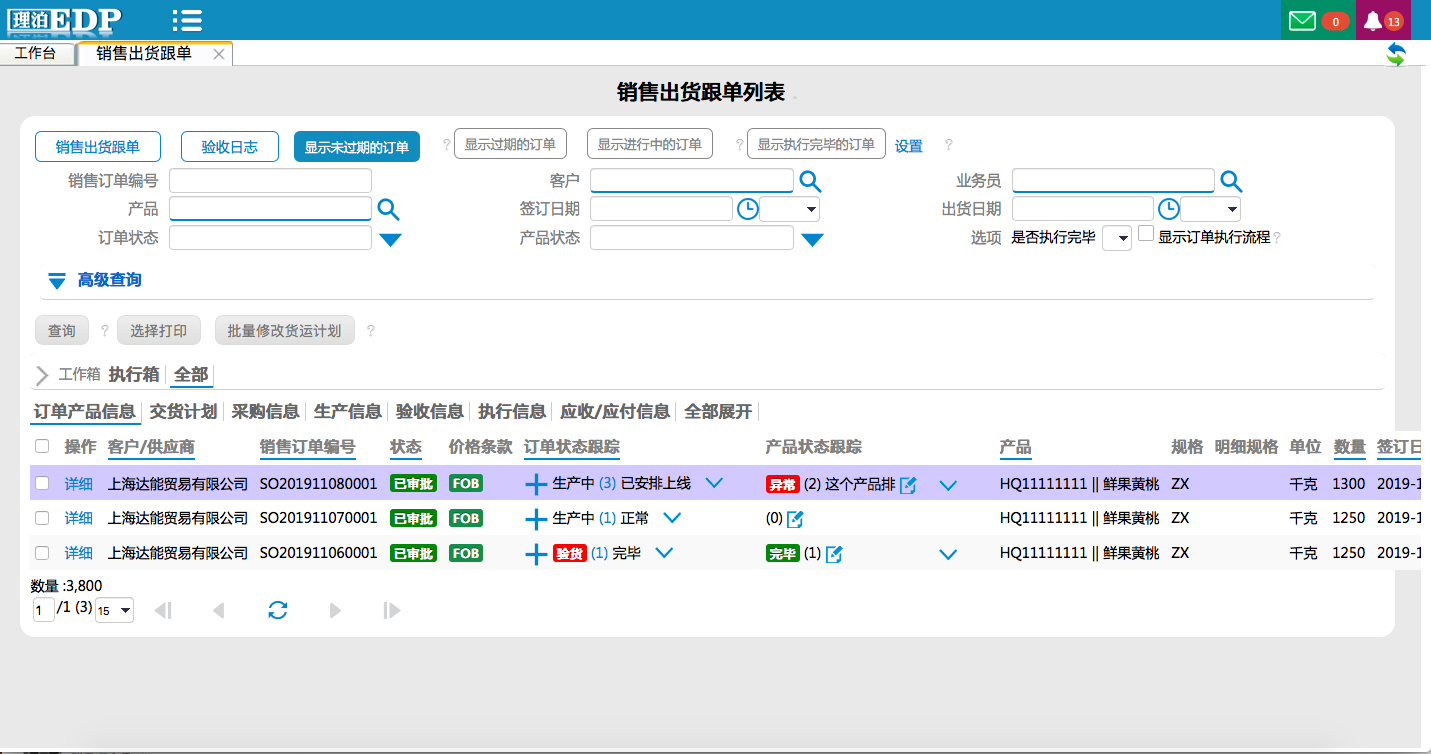Tick the checkbox for order SO201911060001
This screenshot has width=1431, height=754.
tap(42, 553)
